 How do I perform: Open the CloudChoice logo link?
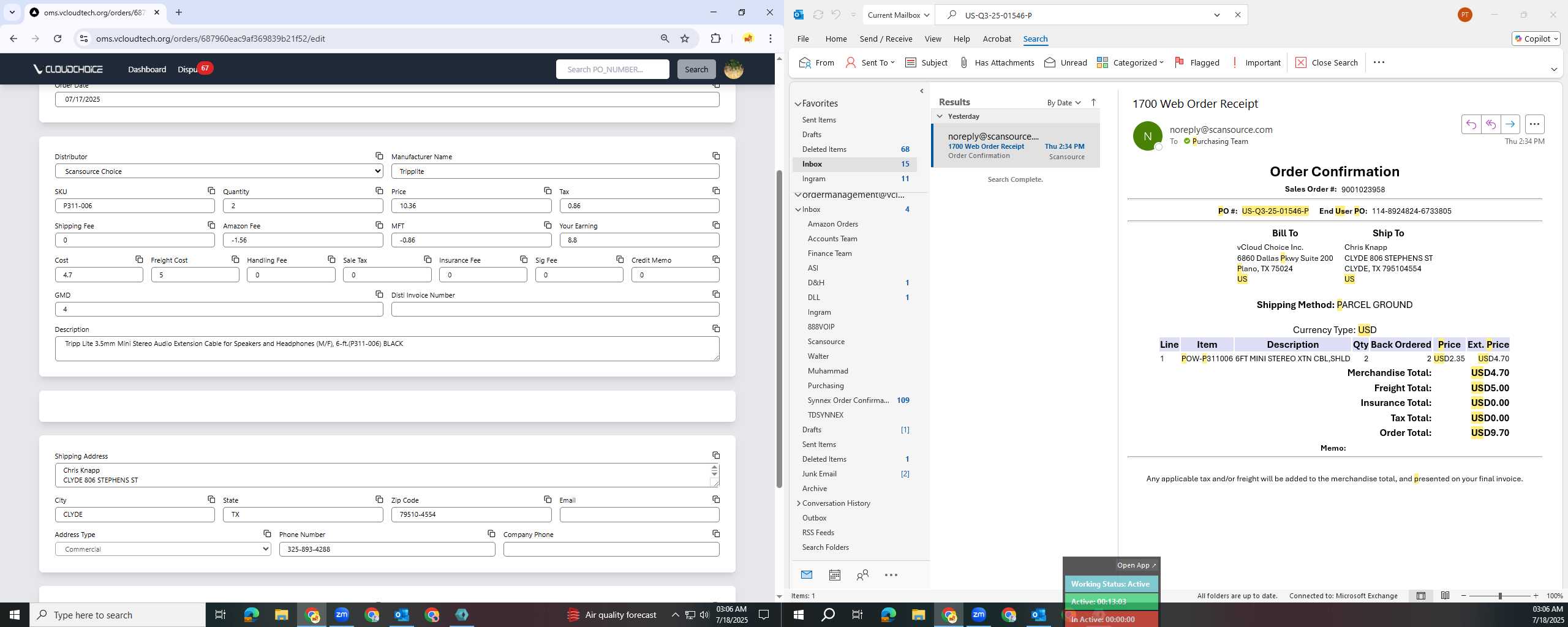(x=68, y=69)
